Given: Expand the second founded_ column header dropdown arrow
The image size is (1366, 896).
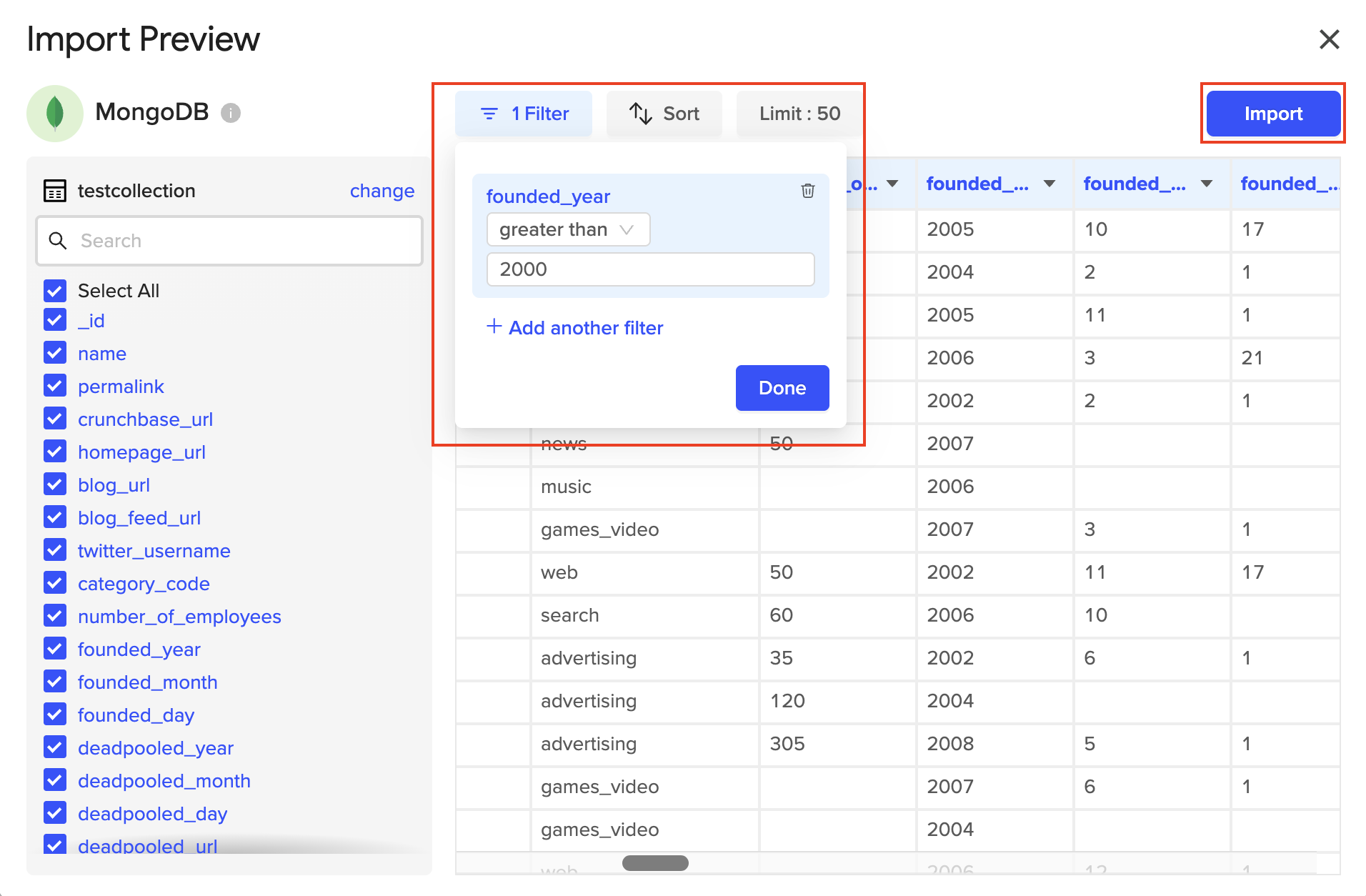Looking at the screenshot, I should tap(1207, 184).
